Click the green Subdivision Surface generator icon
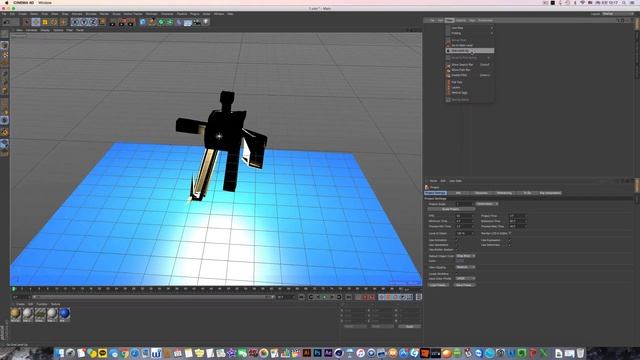This screenshot has height=360, width=640. click(x=161, y=22)
